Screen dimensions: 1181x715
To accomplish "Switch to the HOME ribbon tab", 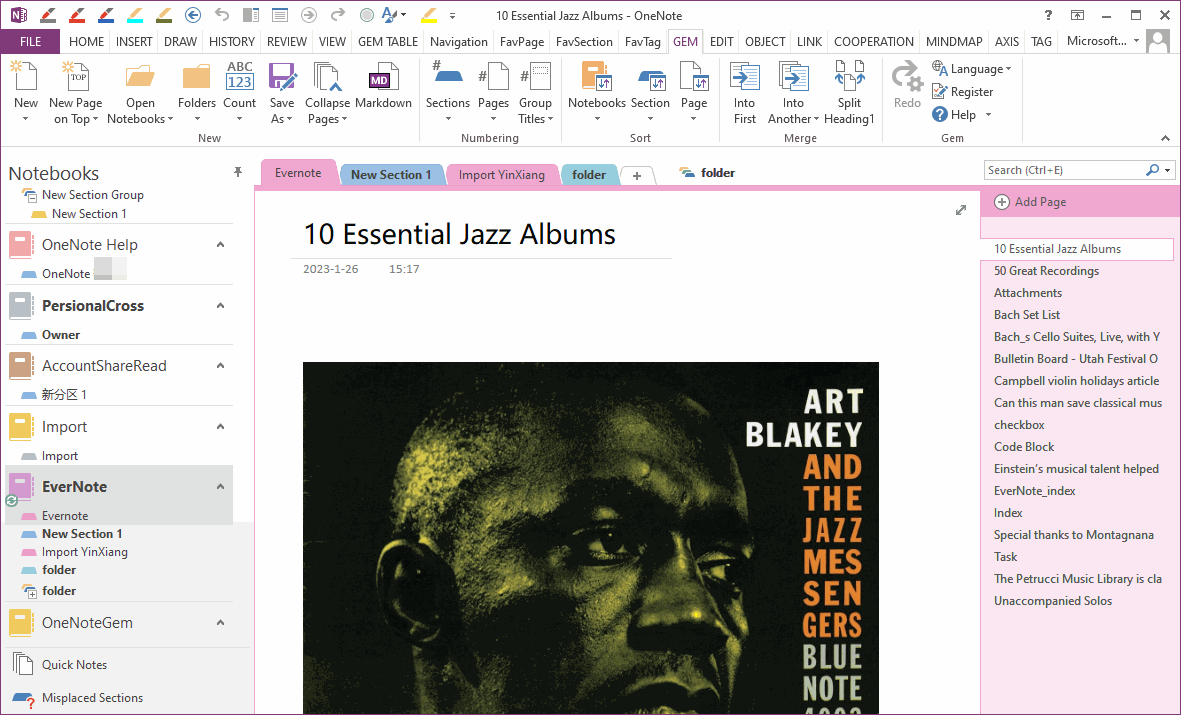I will 87,41.
